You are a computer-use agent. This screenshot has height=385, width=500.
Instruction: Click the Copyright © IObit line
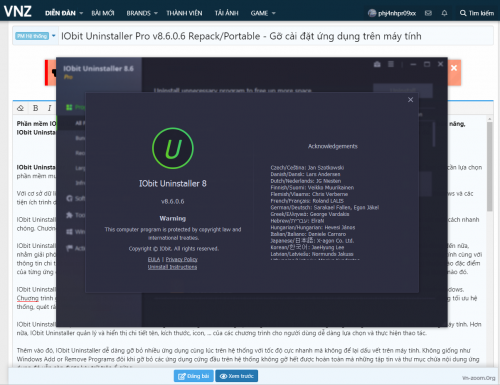[174, 249]
